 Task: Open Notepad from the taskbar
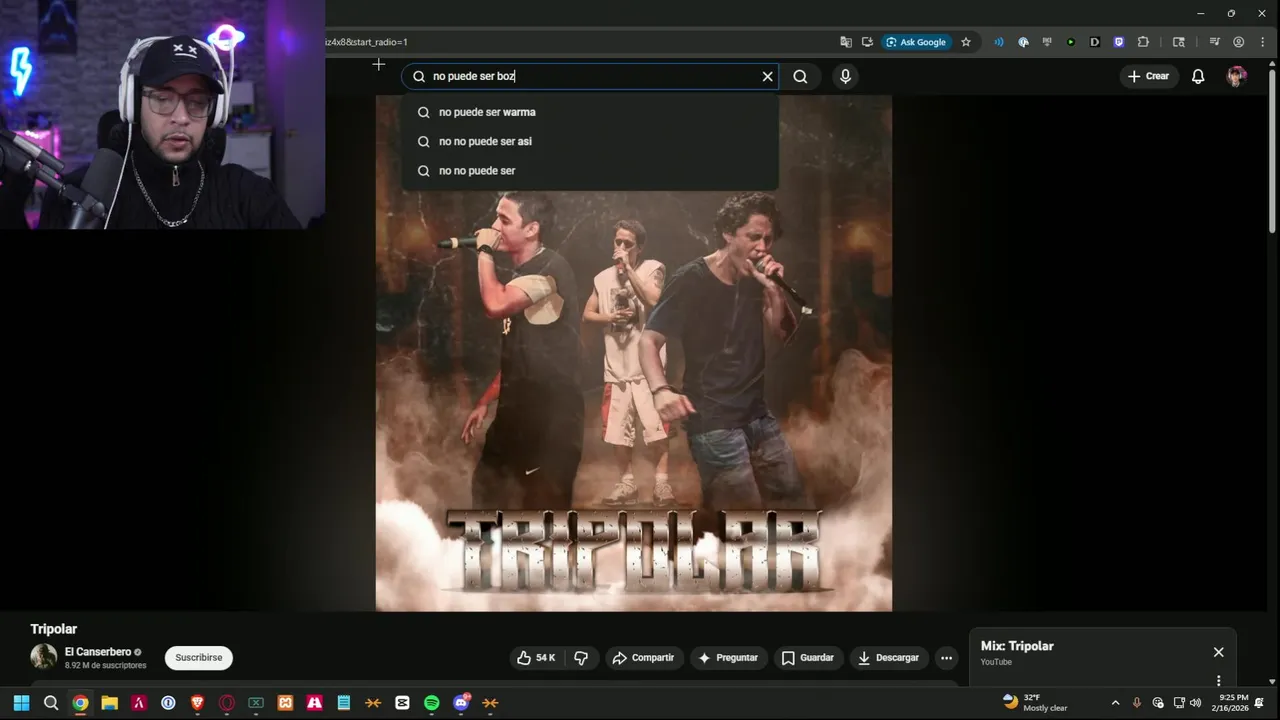(344, 702)
